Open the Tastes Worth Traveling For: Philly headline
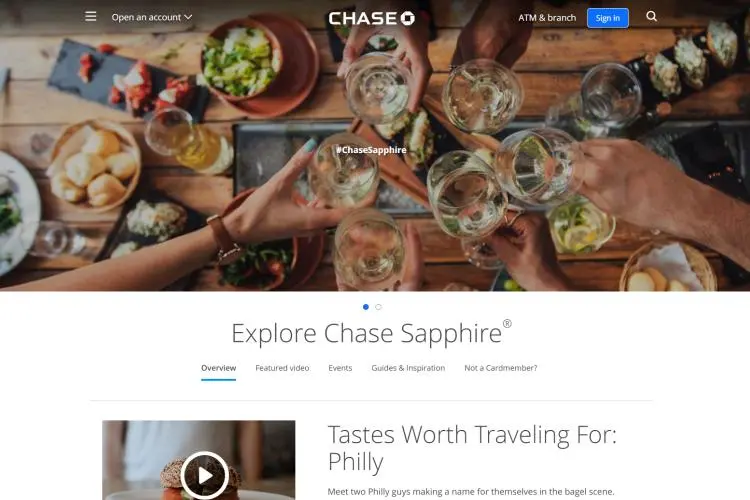 click(472, 448)
